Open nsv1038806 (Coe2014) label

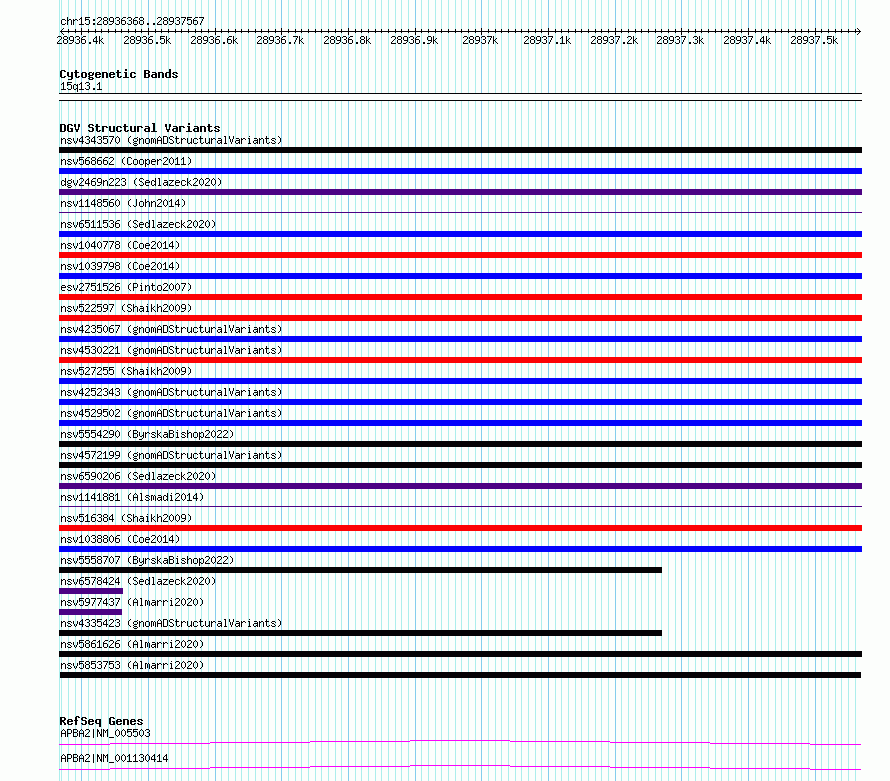click(x=120, y=539)
